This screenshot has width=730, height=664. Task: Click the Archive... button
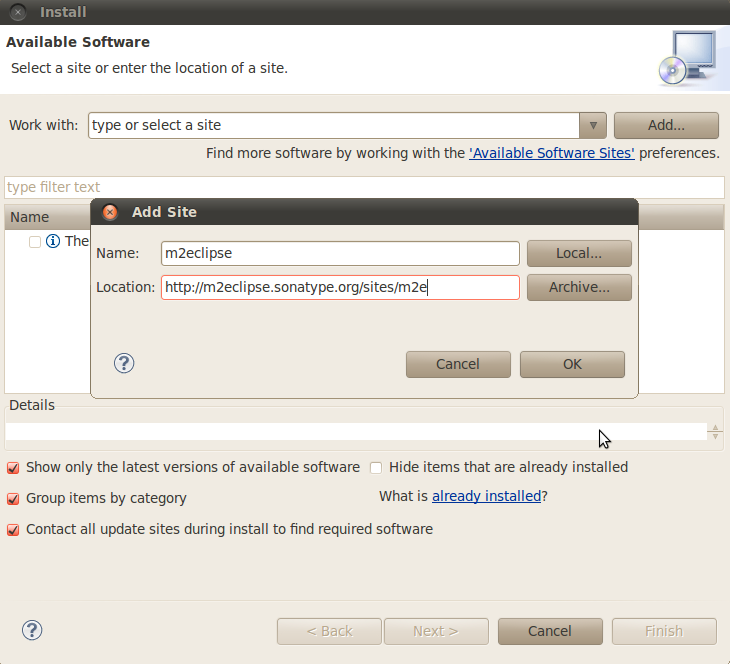[x=579, y=287]
